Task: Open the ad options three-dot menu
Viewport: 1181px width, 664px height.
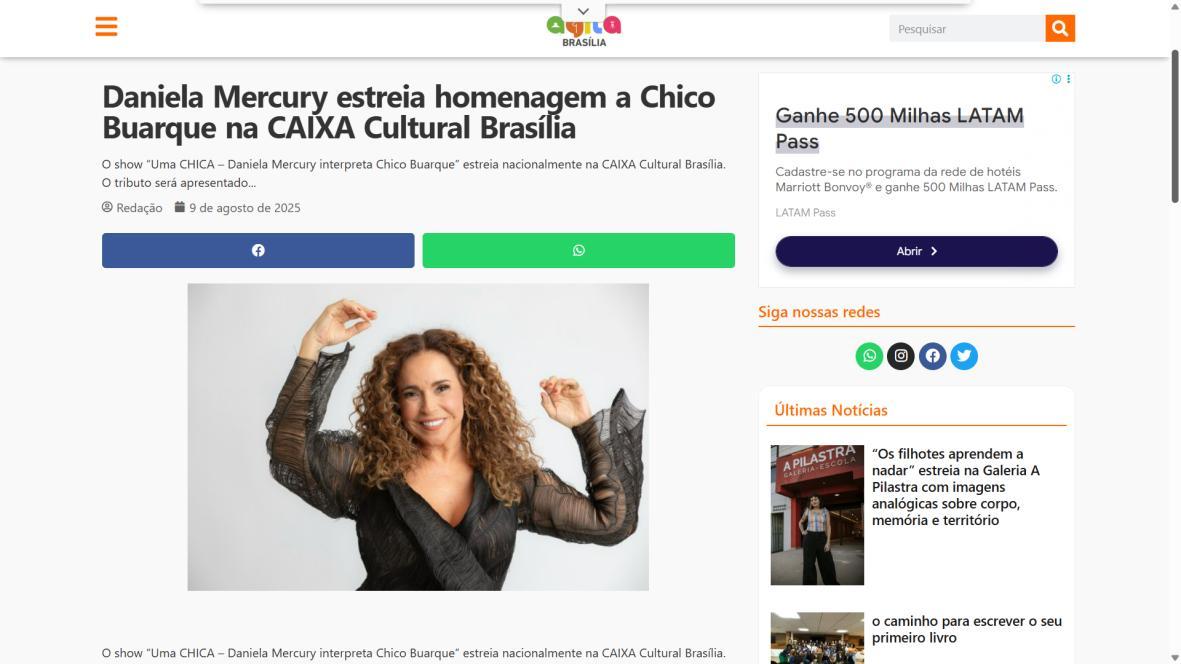Action: (x=1068, y=79)
